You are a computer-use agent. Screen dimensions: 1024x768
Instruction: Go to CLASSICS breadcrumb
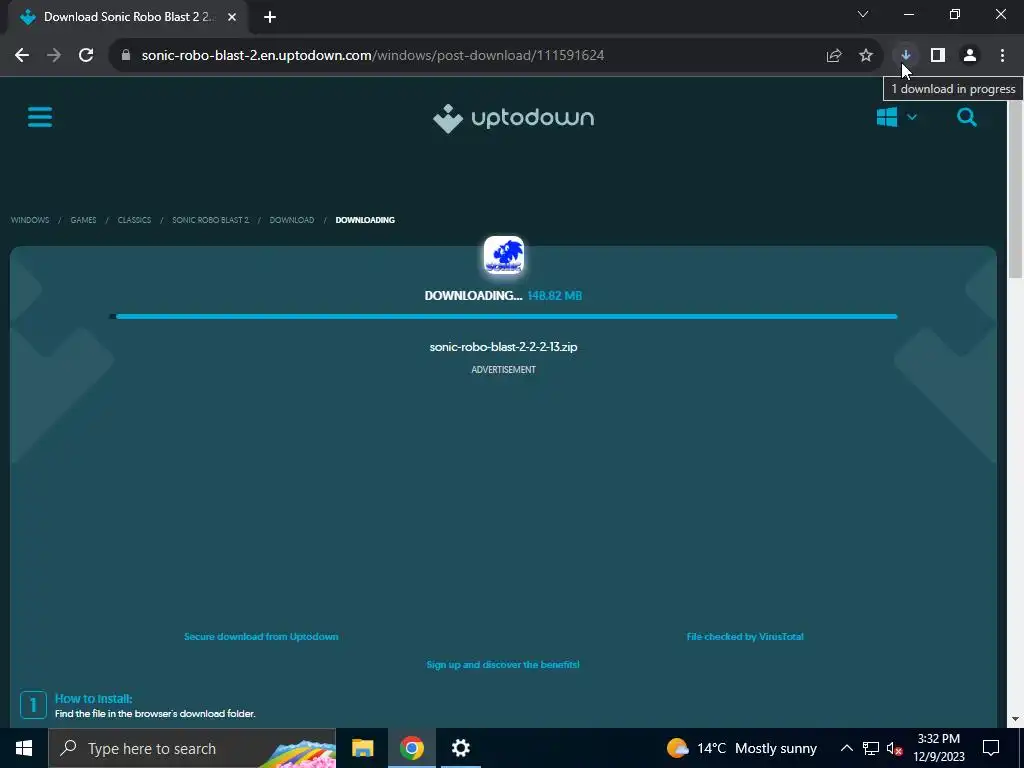click(134, 220)
